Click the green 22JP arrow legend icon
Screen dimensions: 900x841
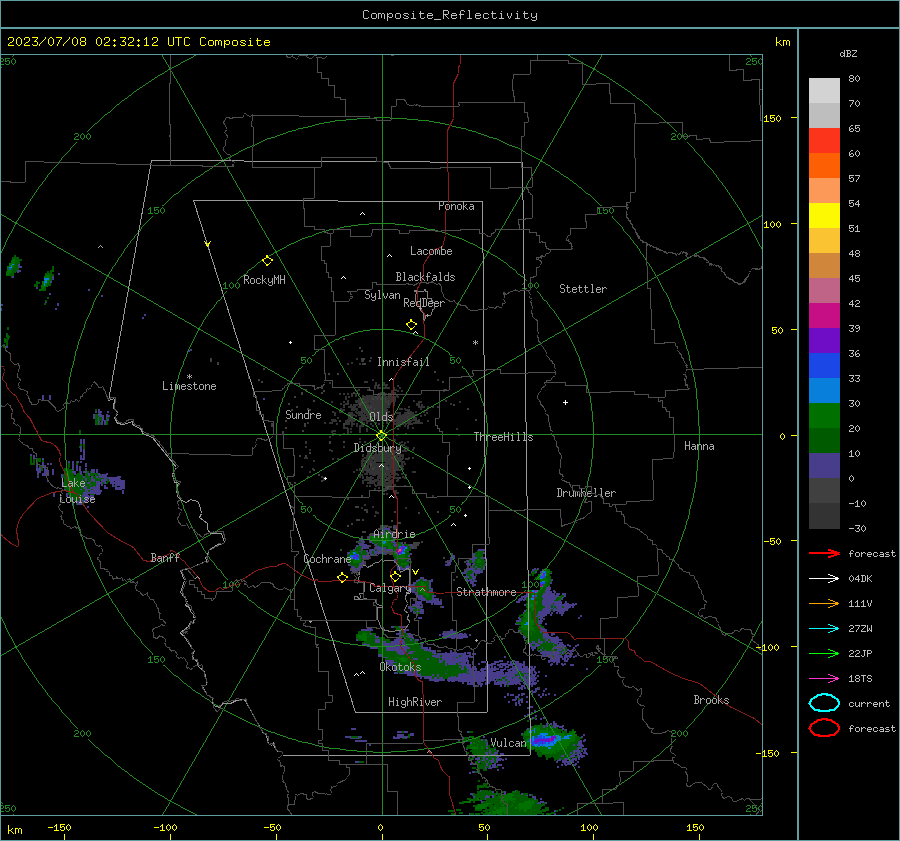[x=824, y=653]
